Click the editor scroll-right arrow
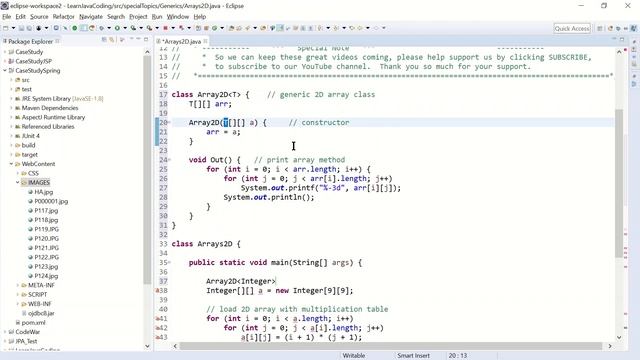 (x=610, y=346)
